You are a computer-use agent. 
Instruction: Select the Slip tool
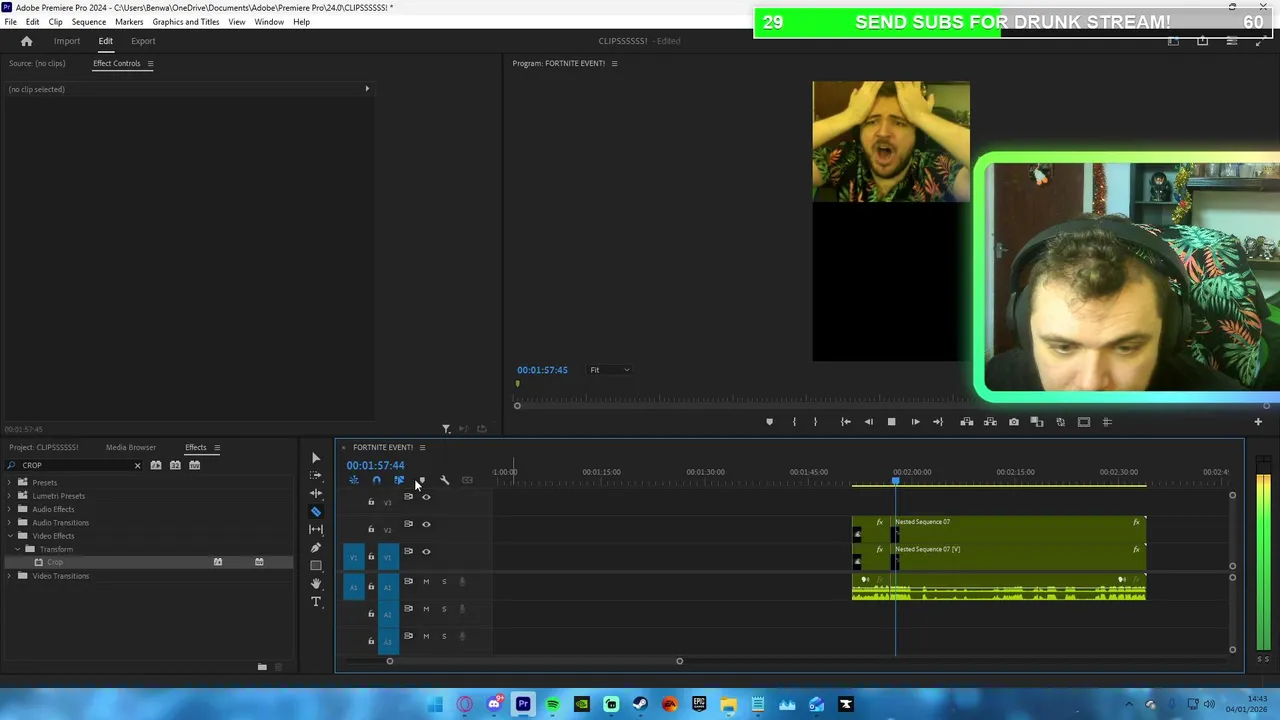click(316, 530)
